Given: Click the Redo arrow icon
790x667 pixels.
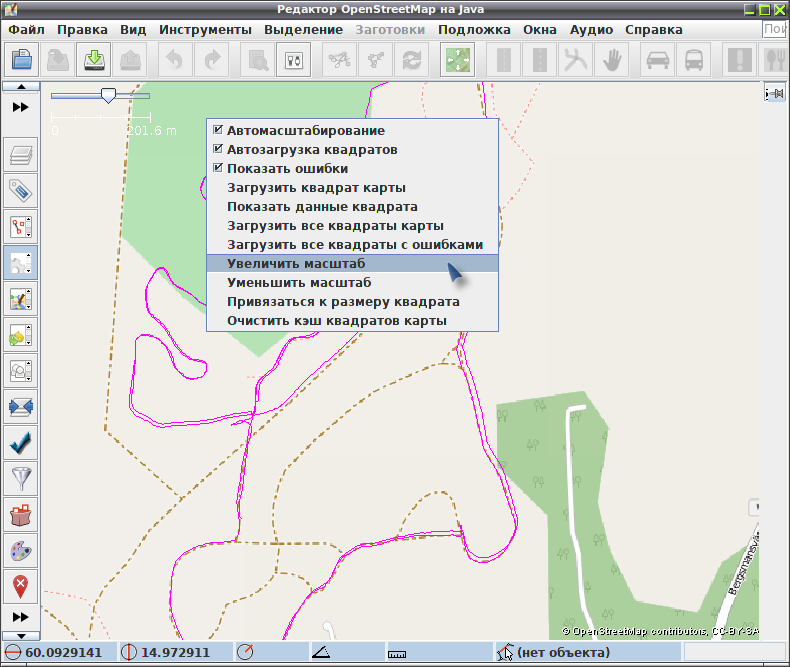Looking at the screenshot, I should click(x=212, y=60).
